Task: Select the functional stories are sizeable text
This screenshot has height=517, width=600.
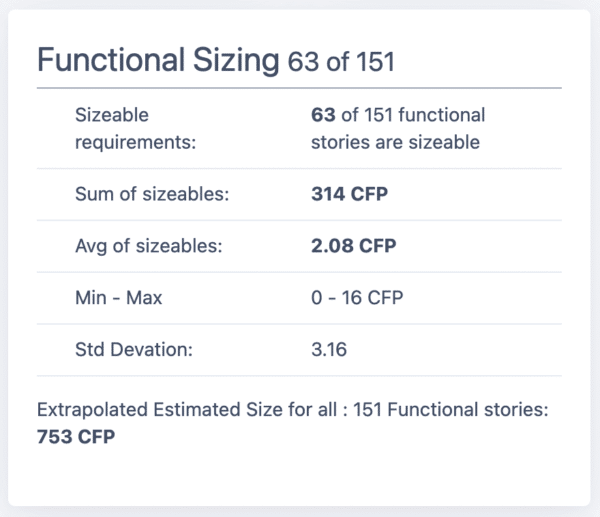Action: (398, 129)
